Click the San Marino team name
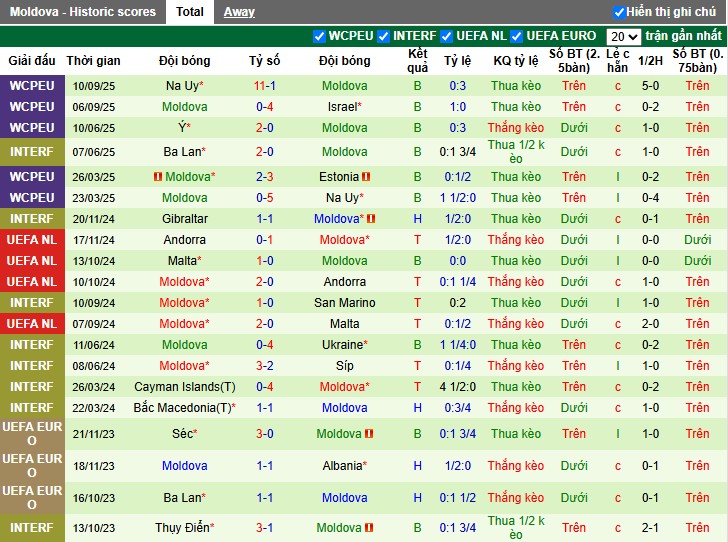 click(345, 303)
